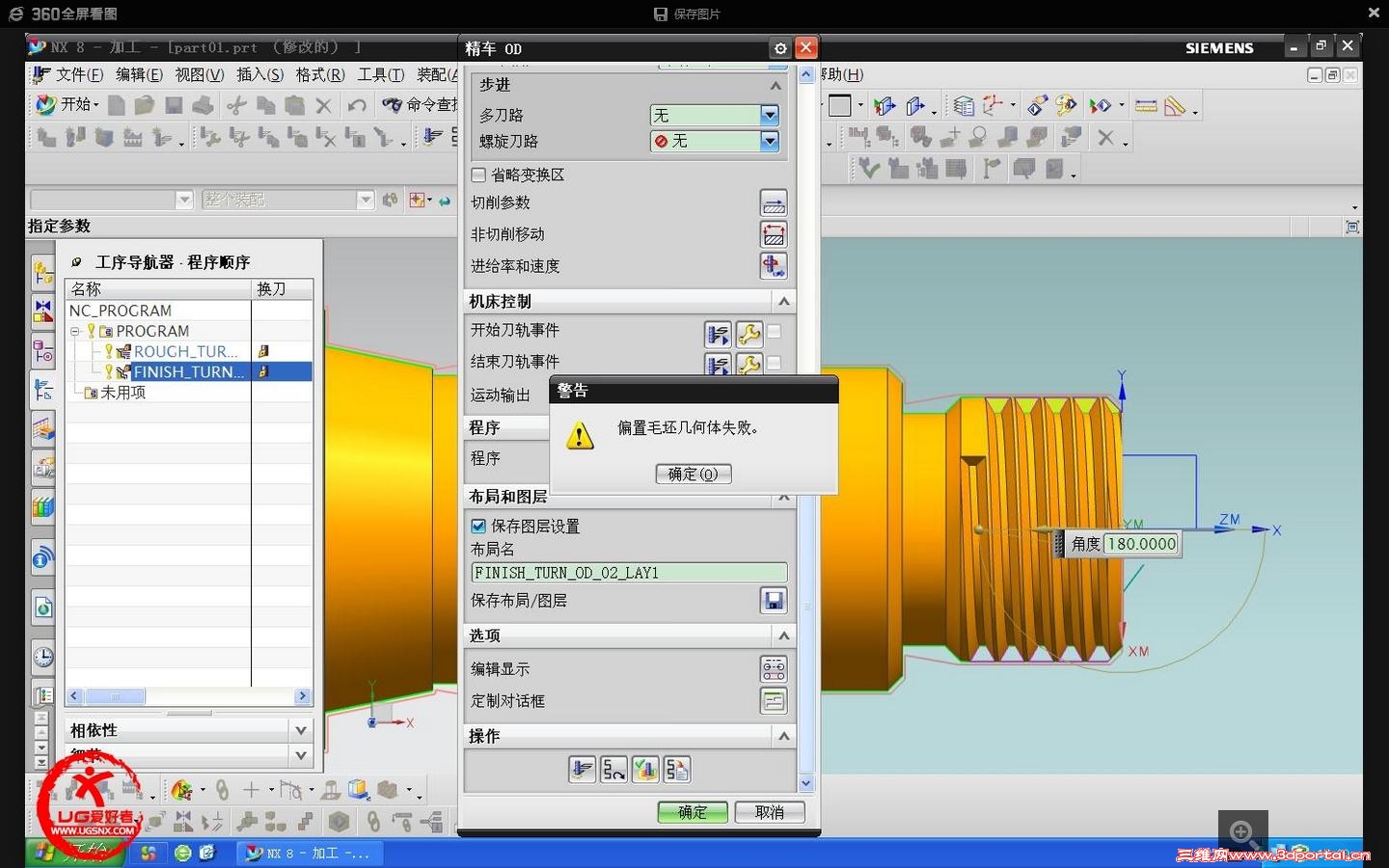Viewport: 1389px width, 868px height.
Task: Click wrench edit icon for 开始刀轨事件
Action: (749, 334)
